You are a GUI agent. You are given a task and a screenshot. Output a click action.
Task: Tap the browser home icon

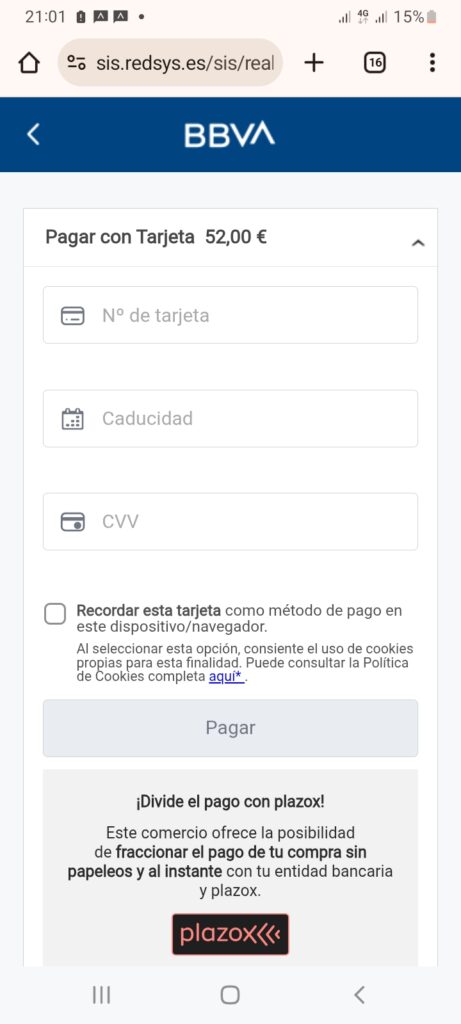point(29,63)
